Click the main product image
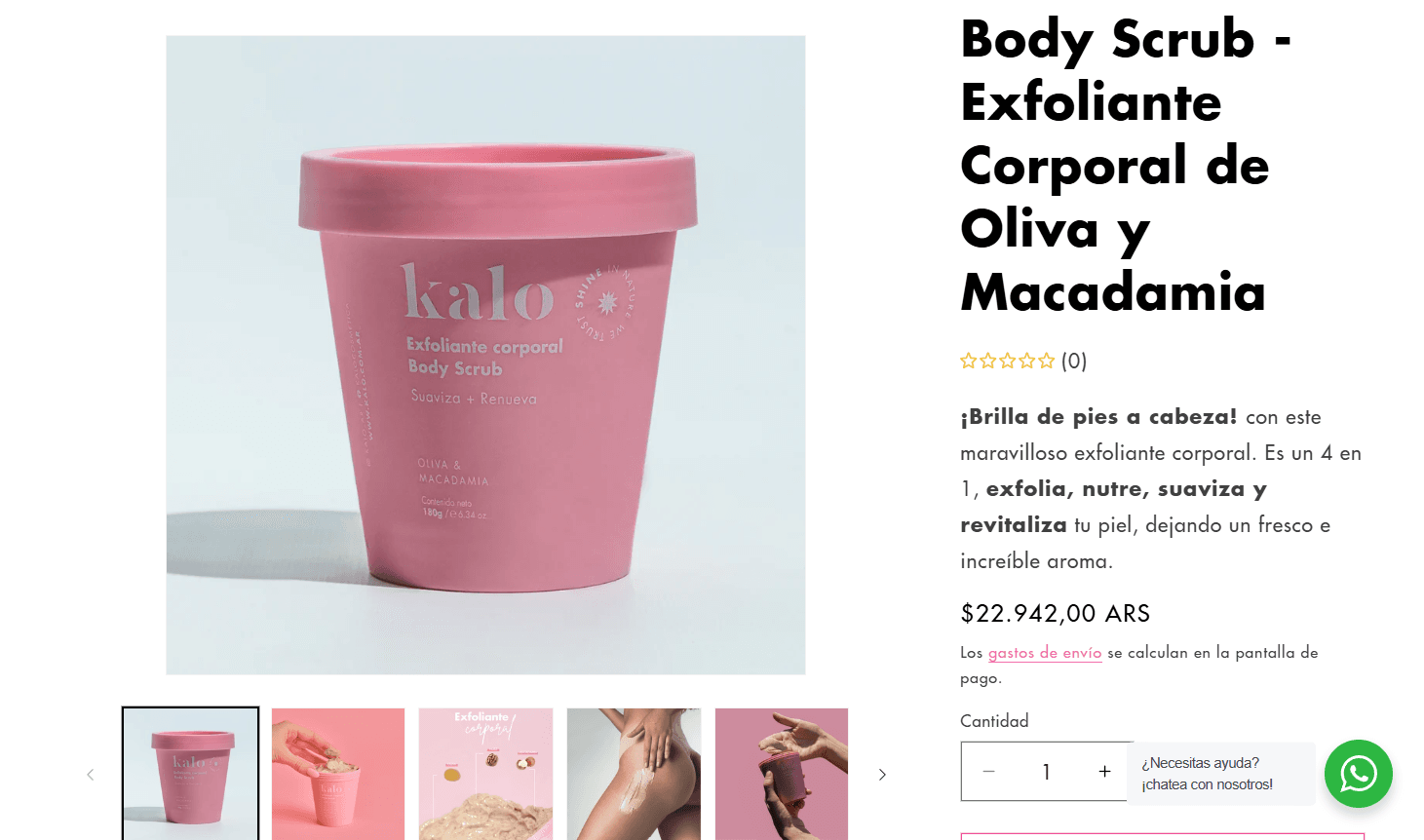This screenshot has height=840, width=1424. 485,355
